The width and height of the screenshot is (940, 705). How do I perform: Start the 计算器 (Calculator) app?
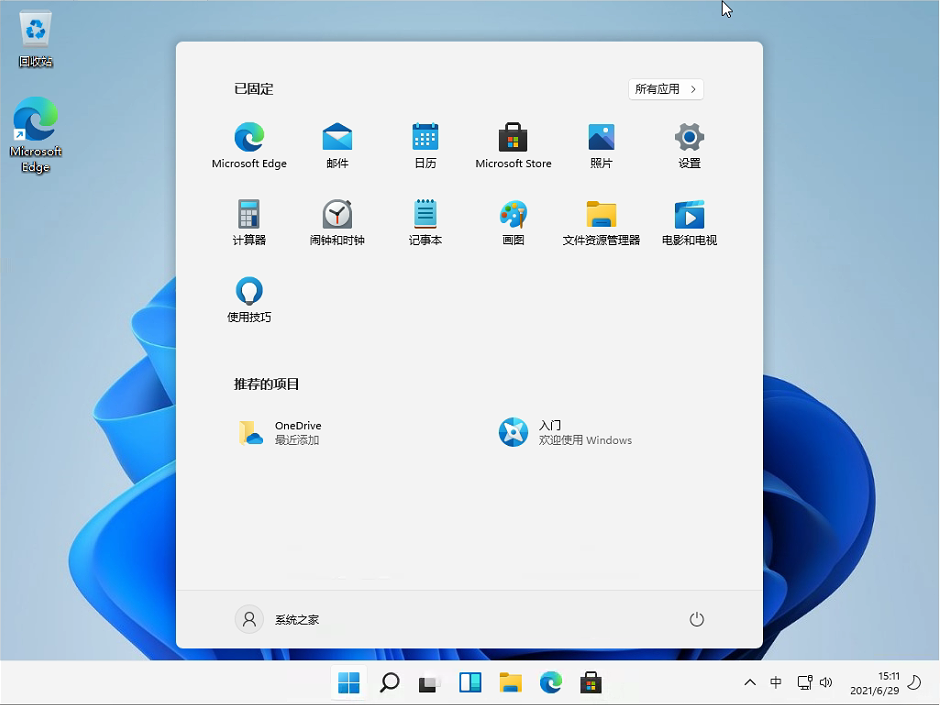click(x=249, y=219)
